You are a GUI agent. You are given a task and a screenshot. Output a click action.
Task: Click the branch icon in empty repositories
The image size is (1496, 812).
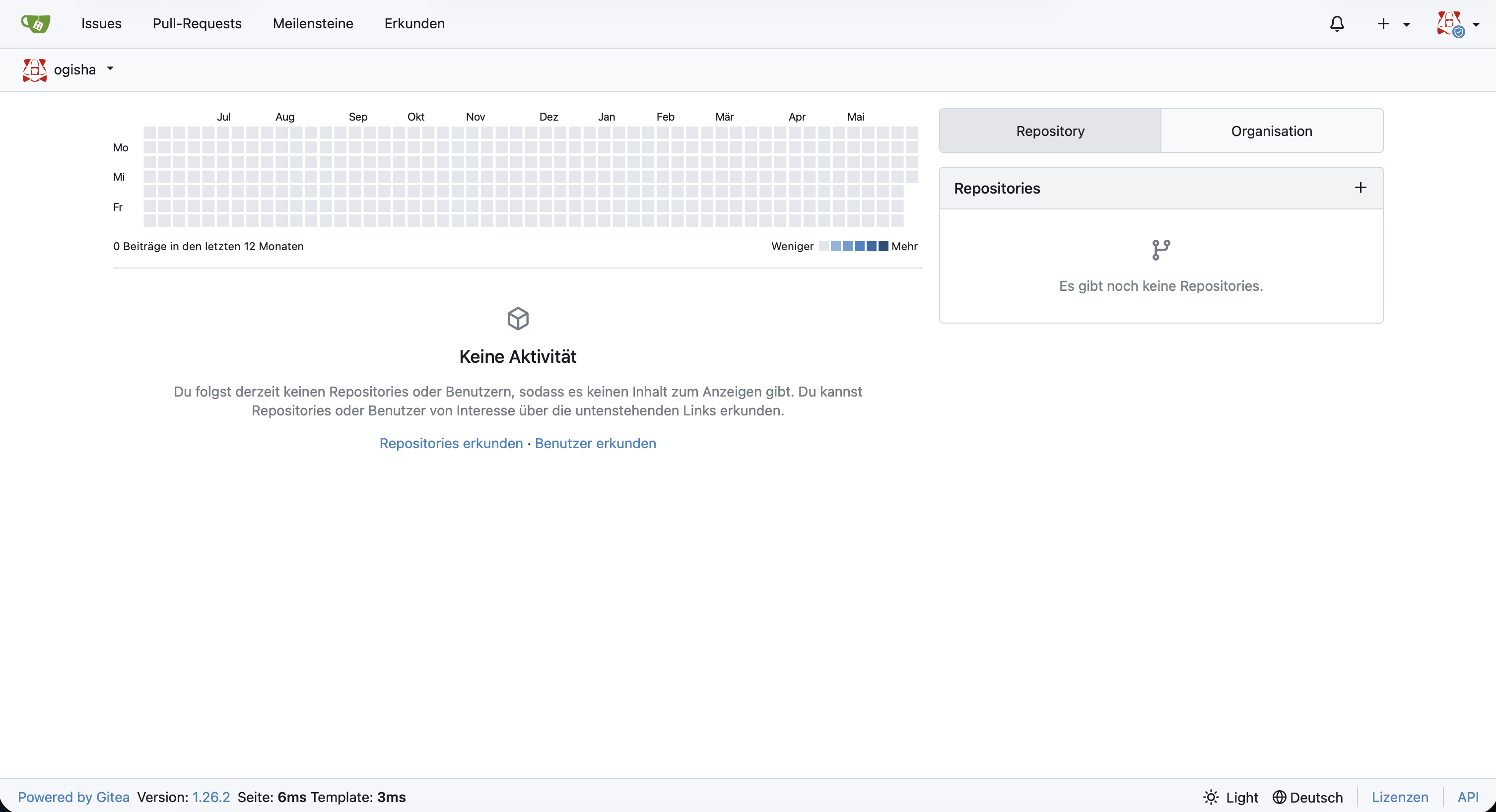(1160, 250)
